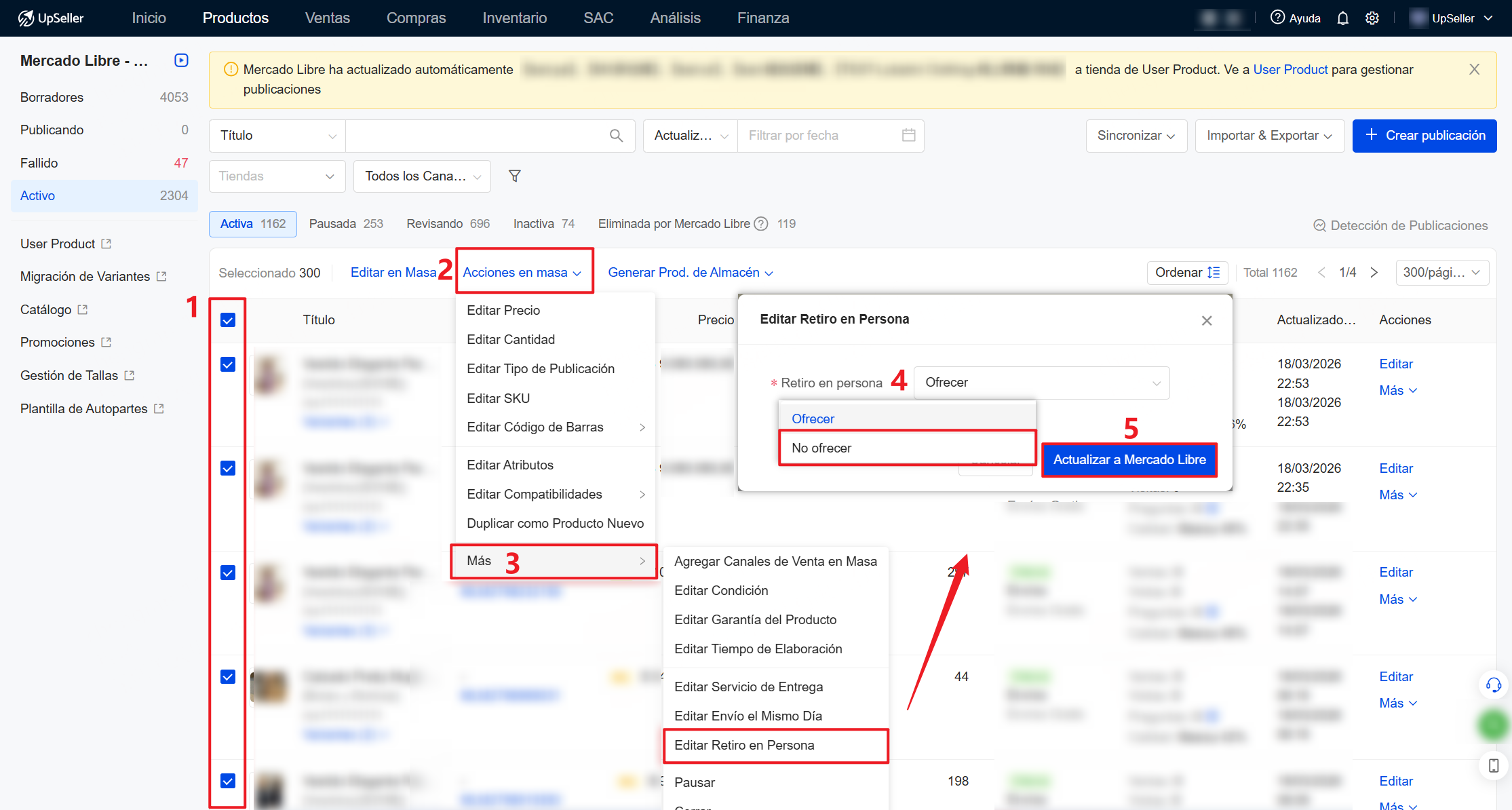The image size is (1512, 810).
Task: Open the 300/página page size selector
Action: pyautogui.click(x=1441, y=273)
